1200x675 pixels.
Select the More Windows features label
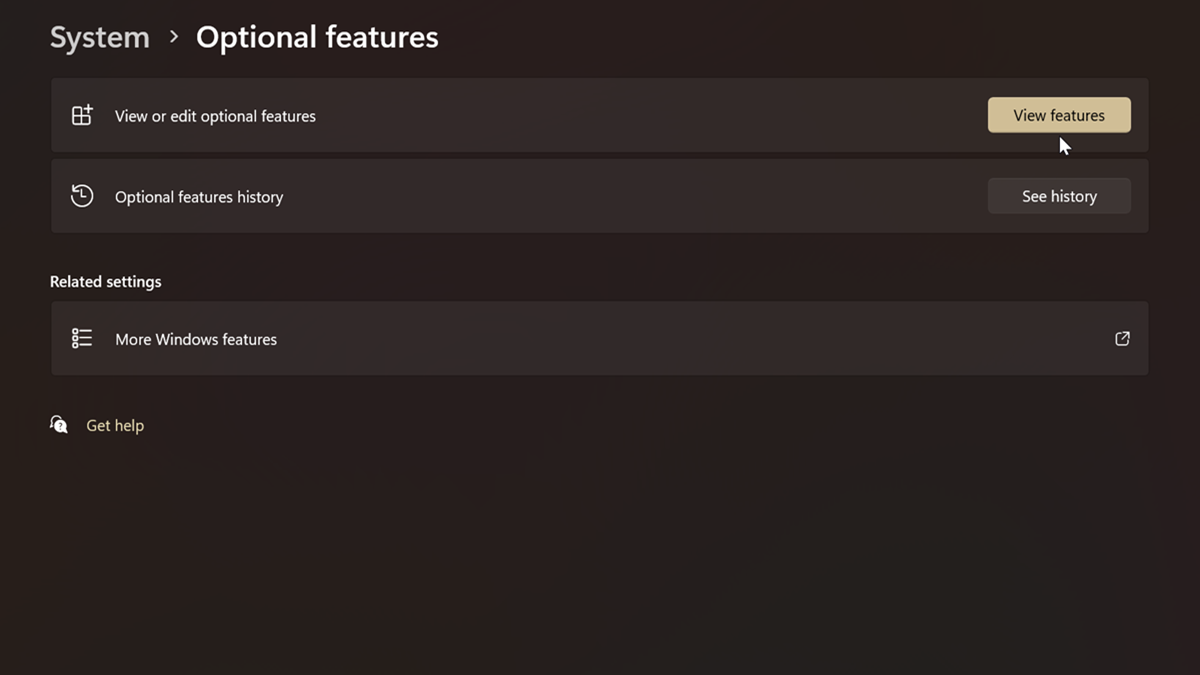click(x=196, y=339)
